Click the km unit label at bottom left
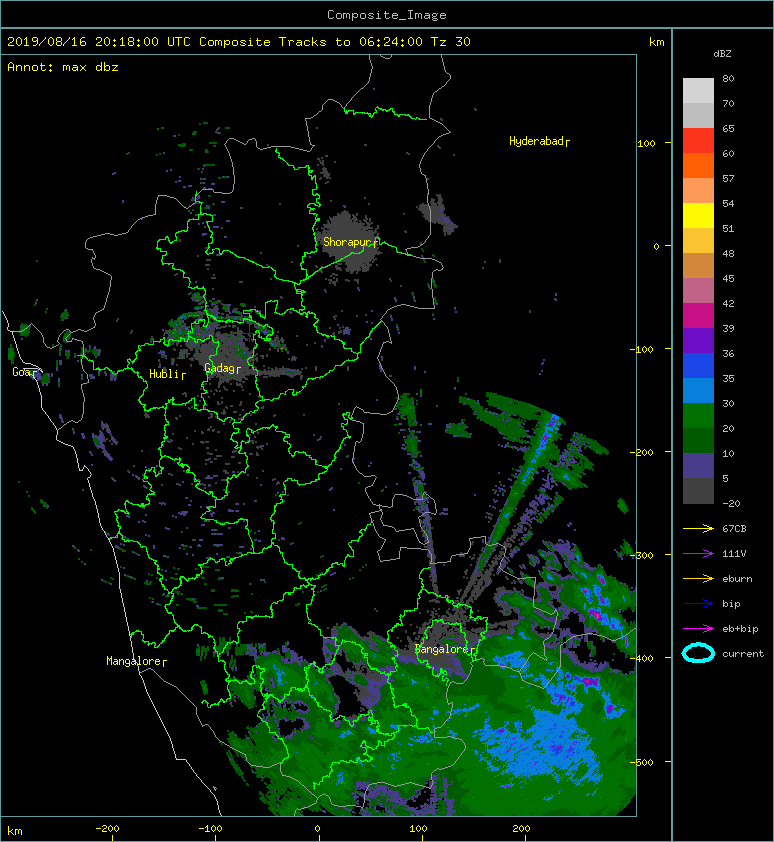774x842 pixels. (x=15, y=831)
